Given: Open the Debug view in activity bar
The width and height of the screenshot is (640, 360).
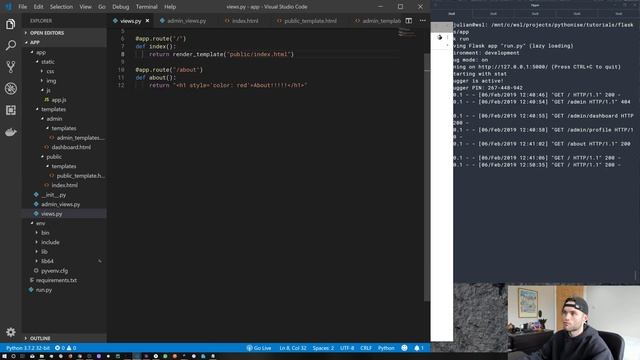Looking at the screenshot, I should coord(11,89).
